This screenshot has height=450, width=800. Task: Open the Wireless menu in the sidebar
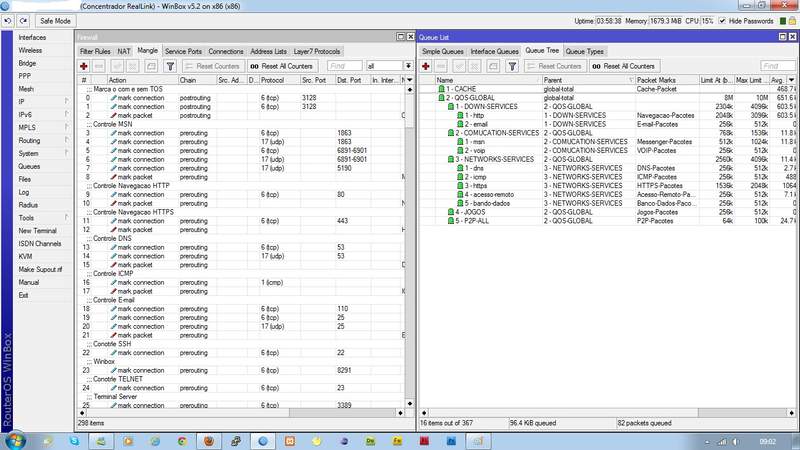pyautogui.click(x=30, y=51)
